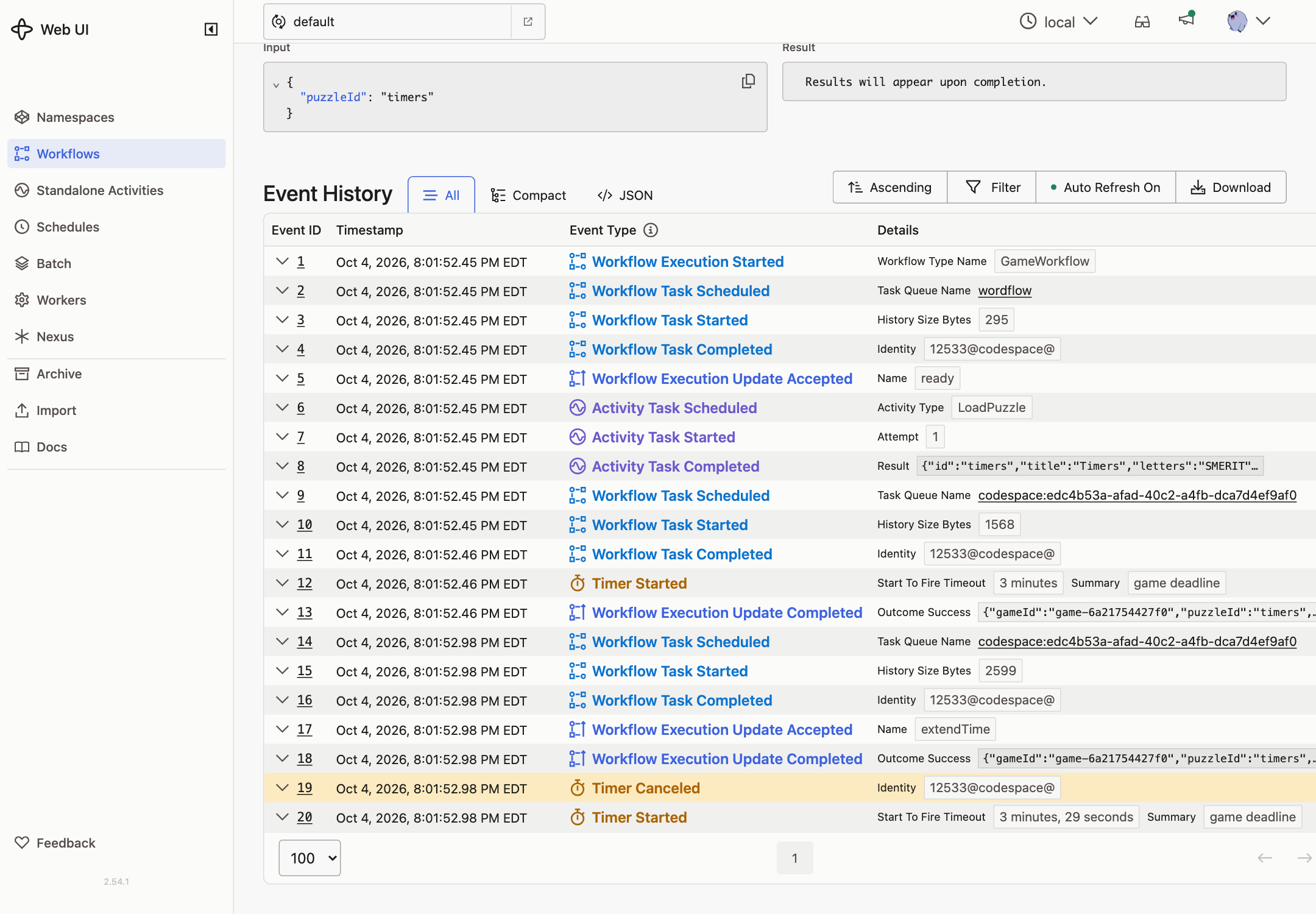The width and height of the screenshot is (1316, 914).
Task: Toggle Ascending sort order
Action: tap(890, 187)
